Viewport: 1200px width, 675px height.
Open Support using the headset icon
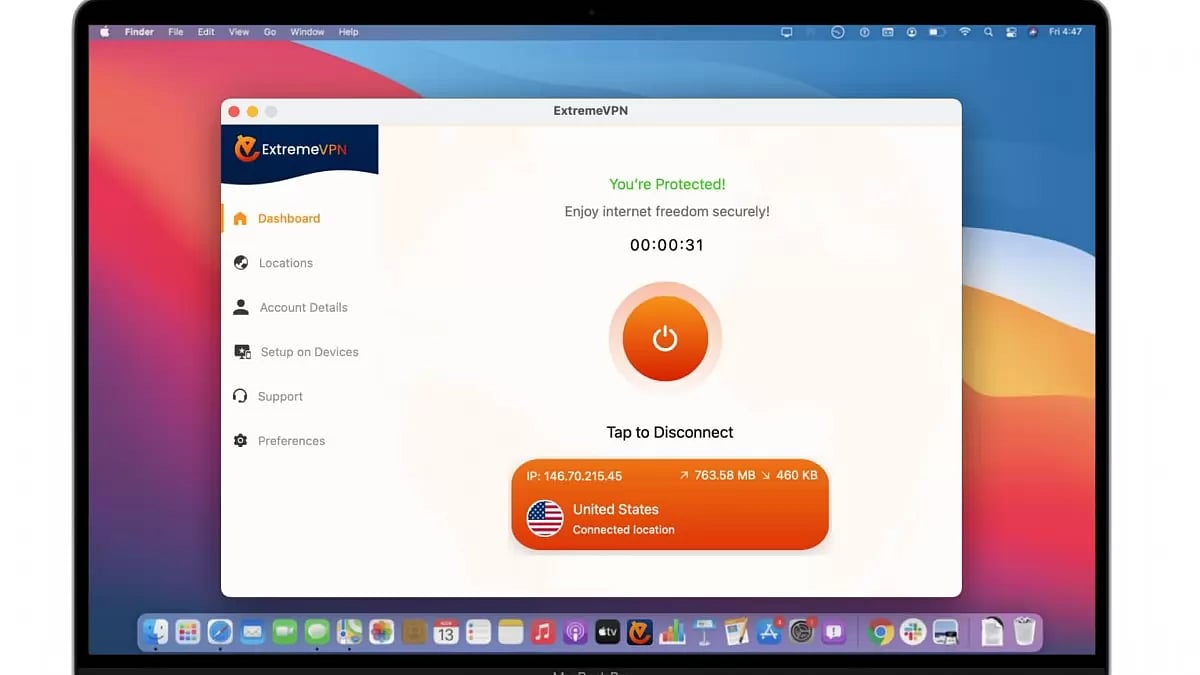pyautogui.click(x=240, y=396)
